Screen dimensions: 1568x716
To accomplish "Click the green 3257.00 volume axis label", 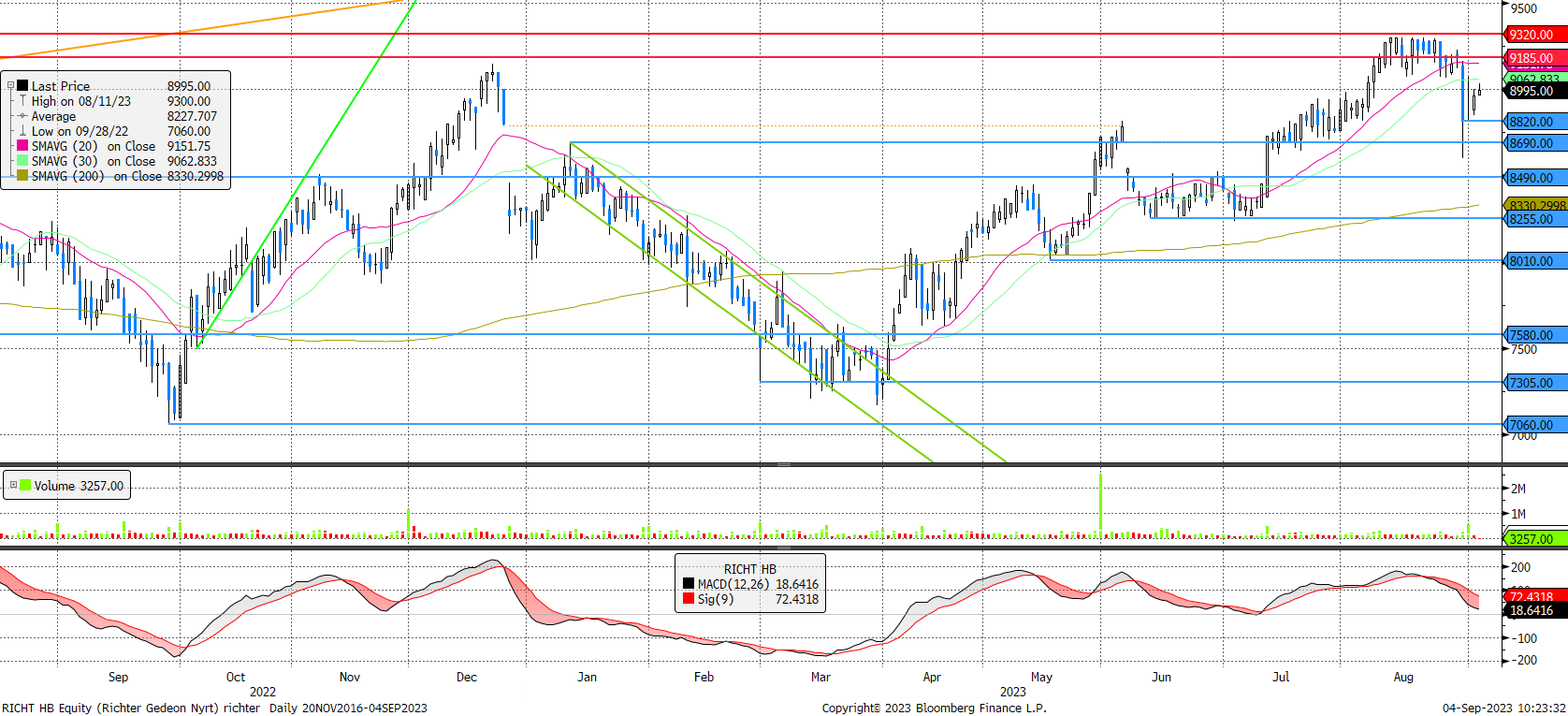I will (x=1533, y=539).
